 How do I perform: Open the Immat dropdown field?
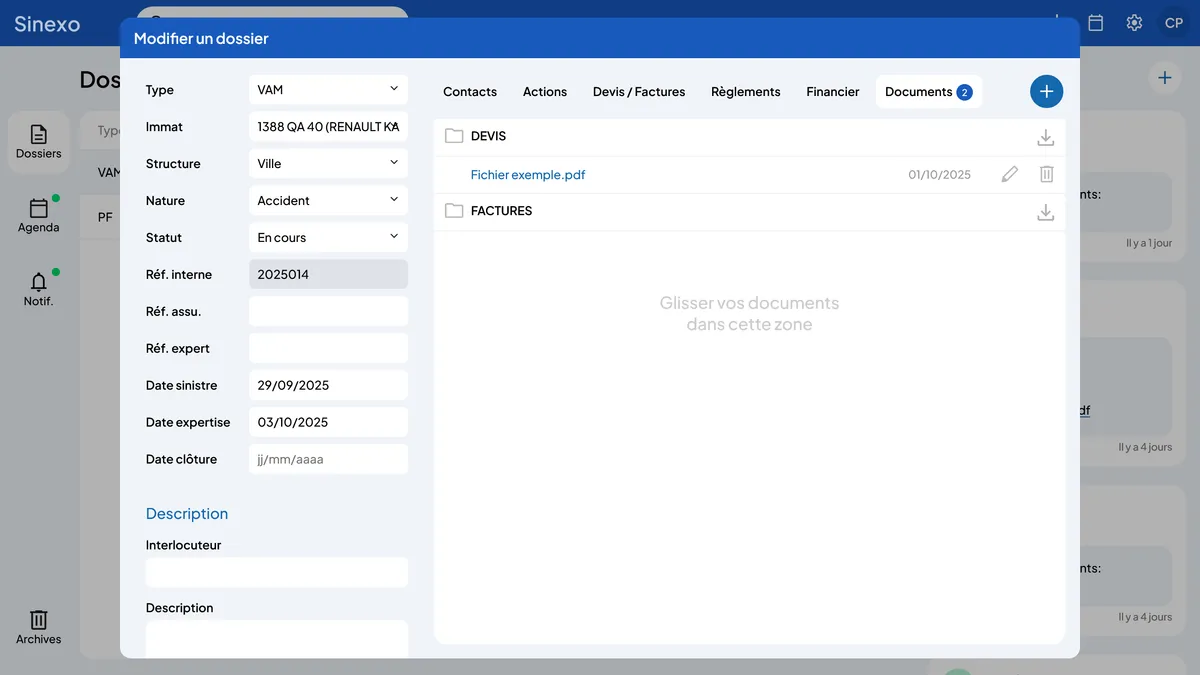pos(328,127)
